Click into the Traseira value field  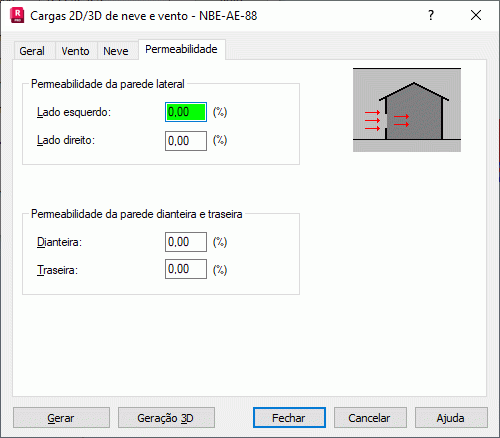coord(186,269)
